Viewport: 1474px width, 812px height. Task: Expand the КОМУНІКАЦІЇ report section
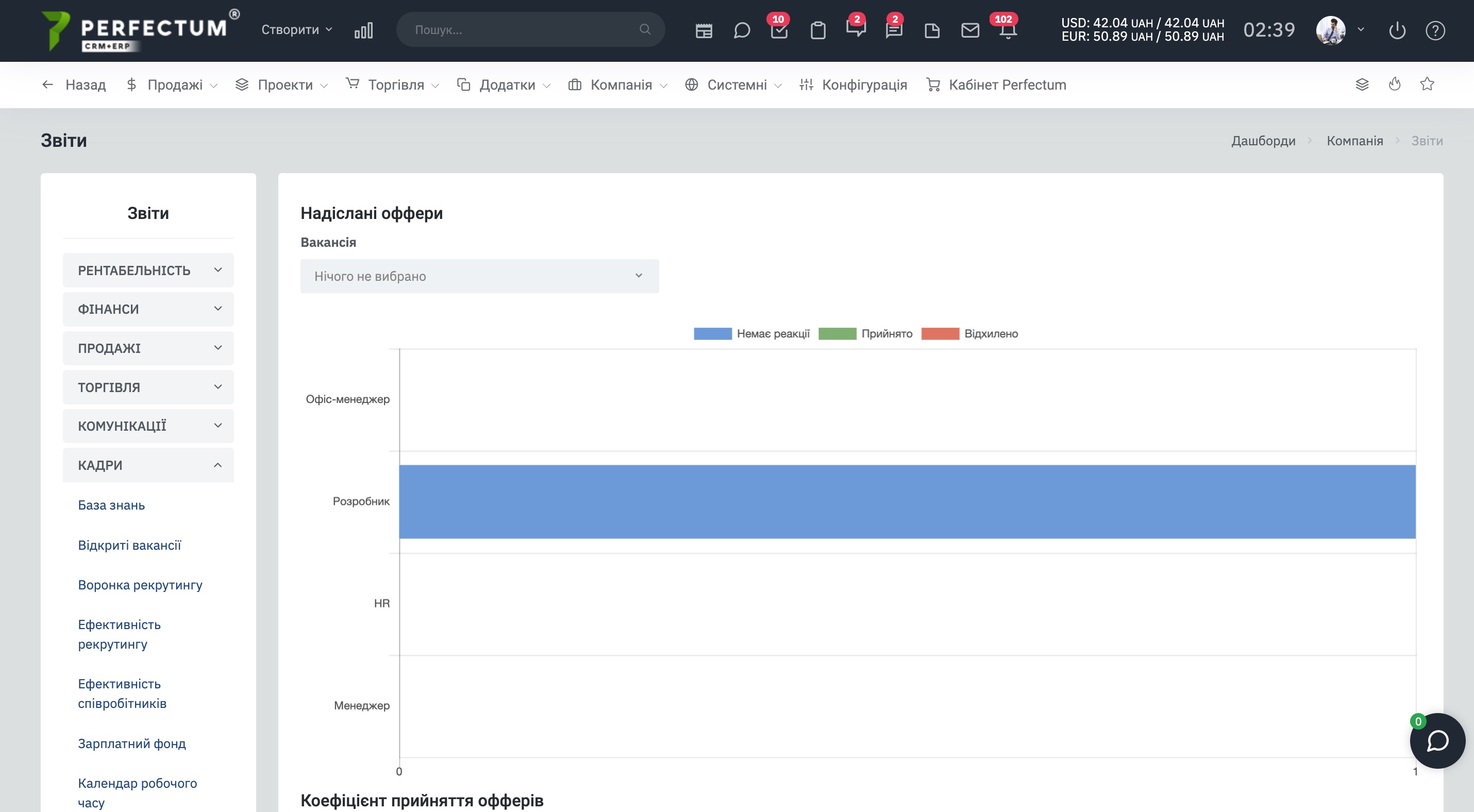(148, 426)
